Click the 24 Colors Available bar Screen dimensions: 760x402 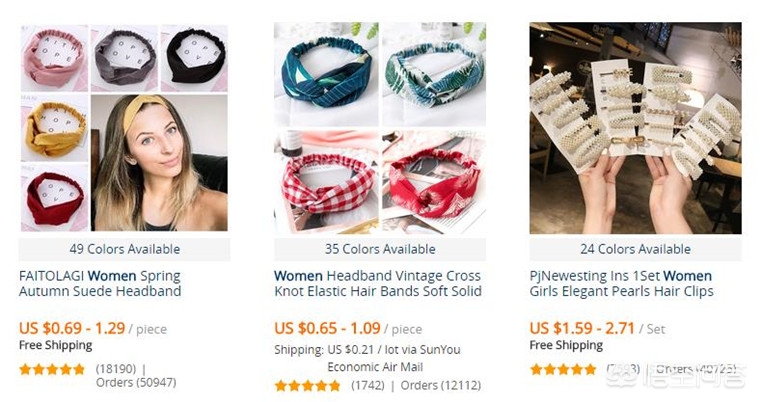[635, 249]
